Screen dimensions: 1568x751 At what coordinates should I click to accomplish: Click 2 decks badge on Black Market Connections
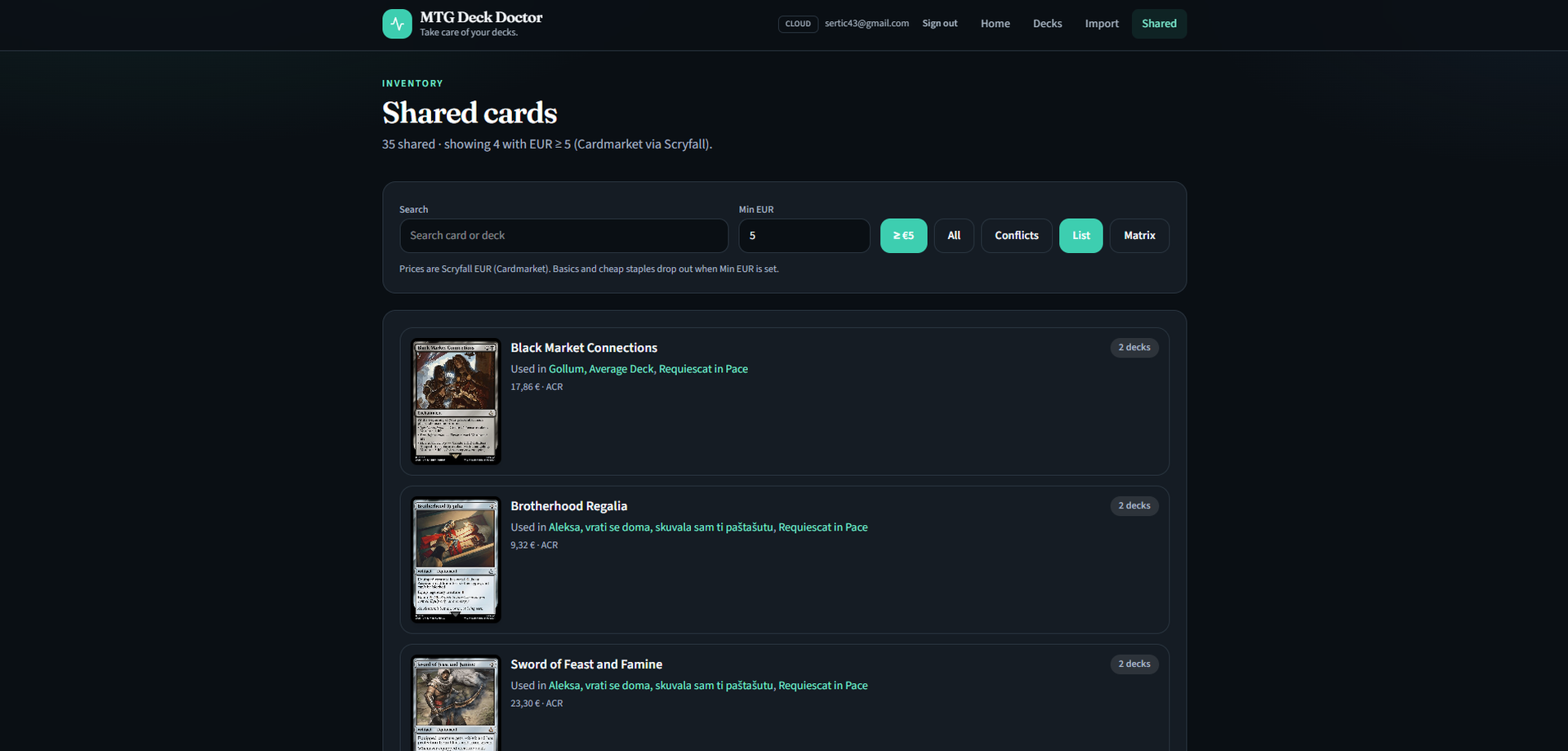coord(1134,348)
